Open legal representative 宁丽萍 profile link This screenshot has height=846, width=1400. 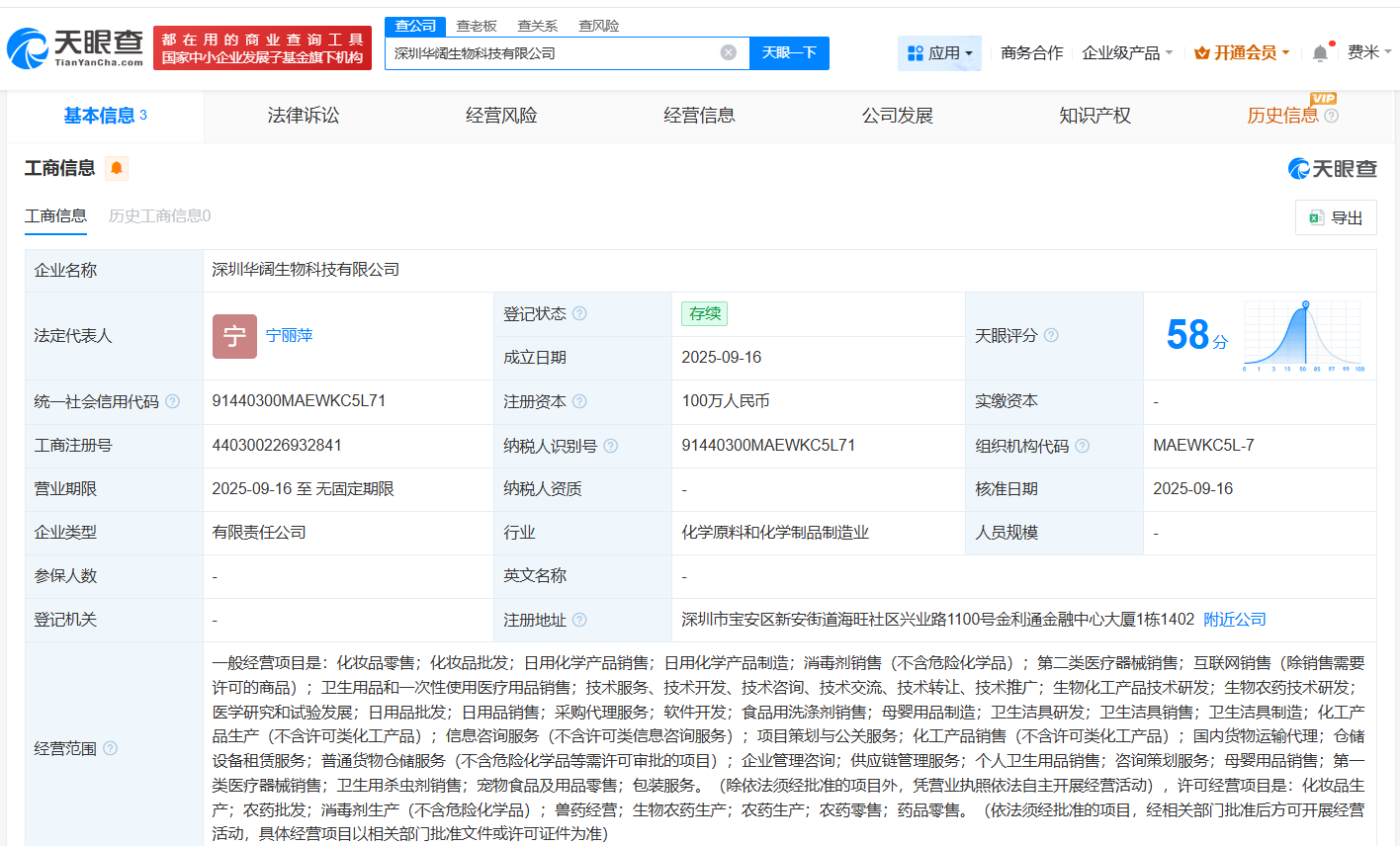point(290,336)
